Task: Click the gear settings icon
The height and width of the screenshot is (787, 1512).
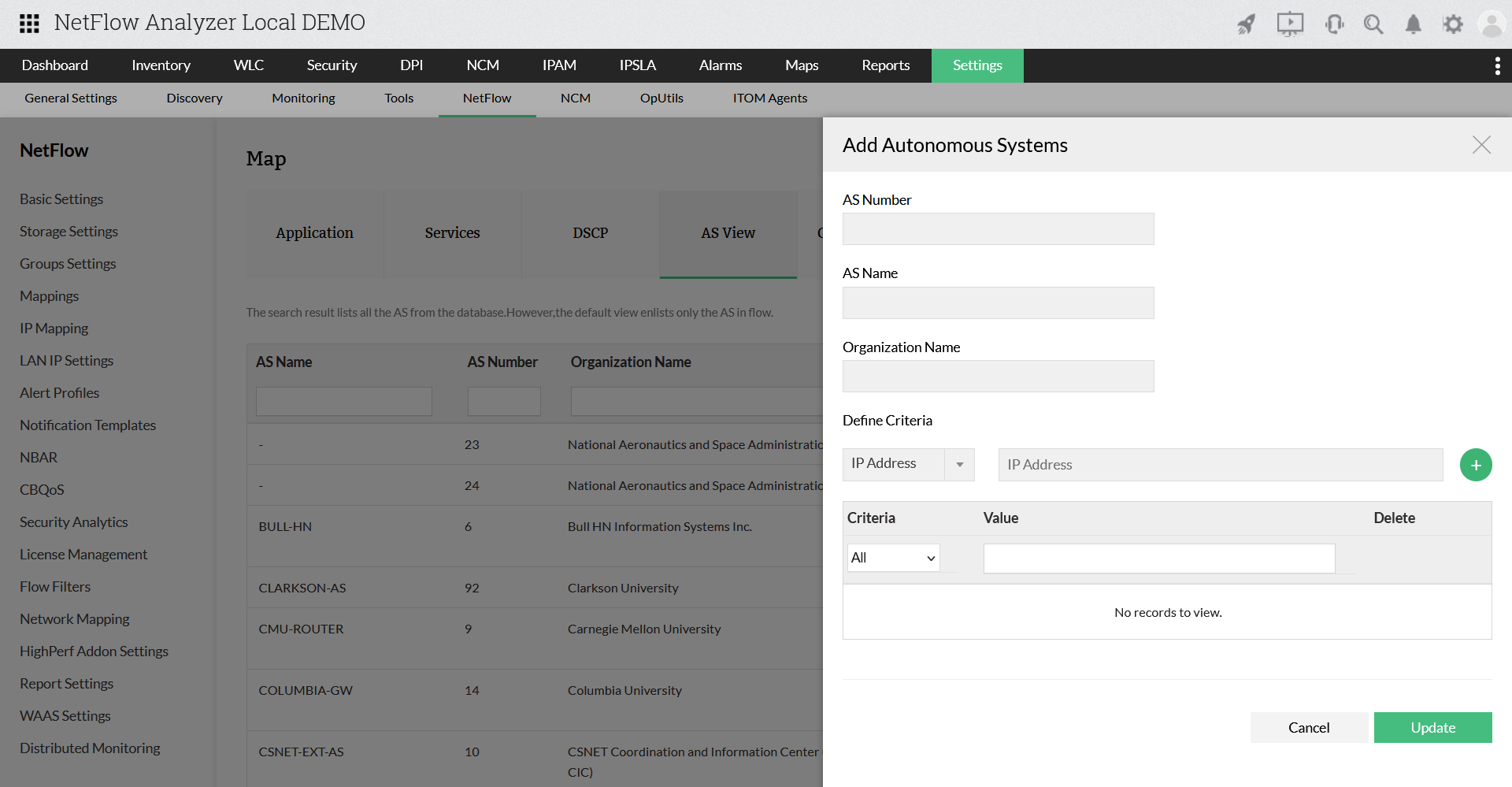Action: click(x=1453, y=24)
